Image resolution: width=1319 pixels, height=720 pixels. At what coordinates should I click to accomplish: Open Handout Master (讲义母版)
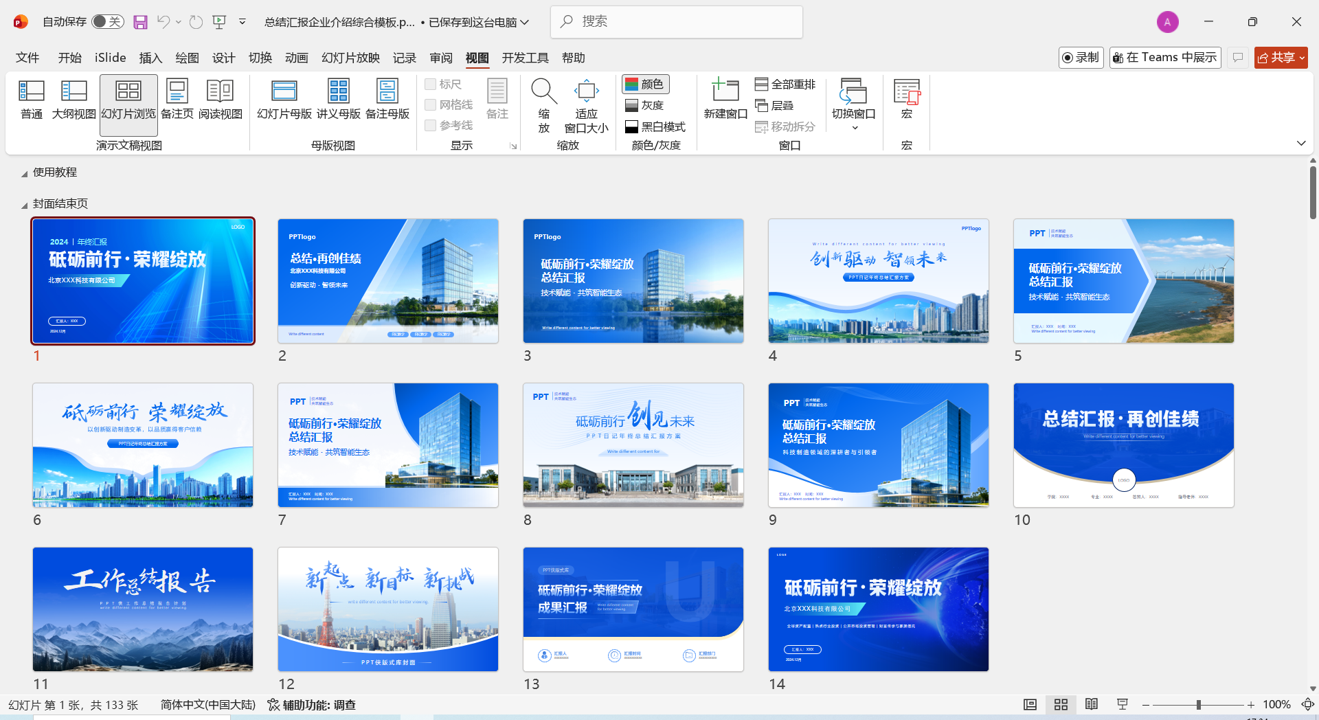[x=338, y=101]
